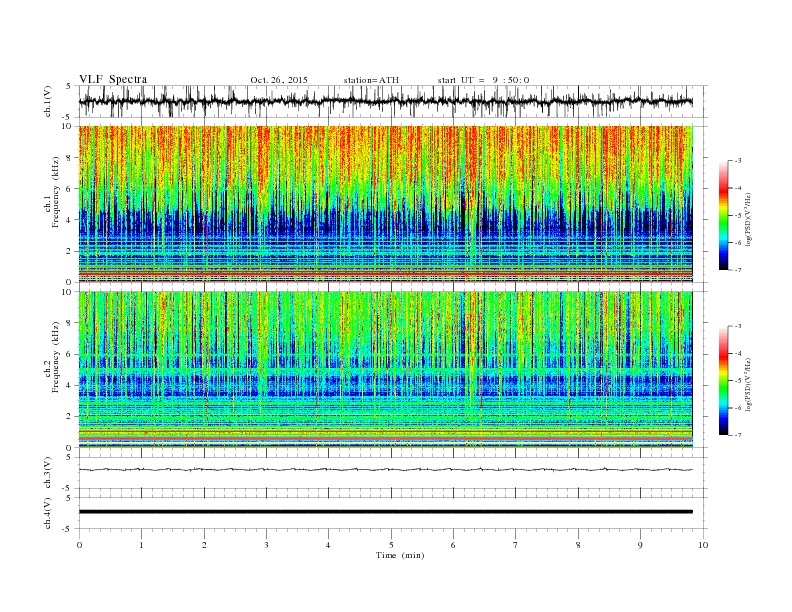
Task: Click the thick black ch.4 trace
Action: [385, 512]
